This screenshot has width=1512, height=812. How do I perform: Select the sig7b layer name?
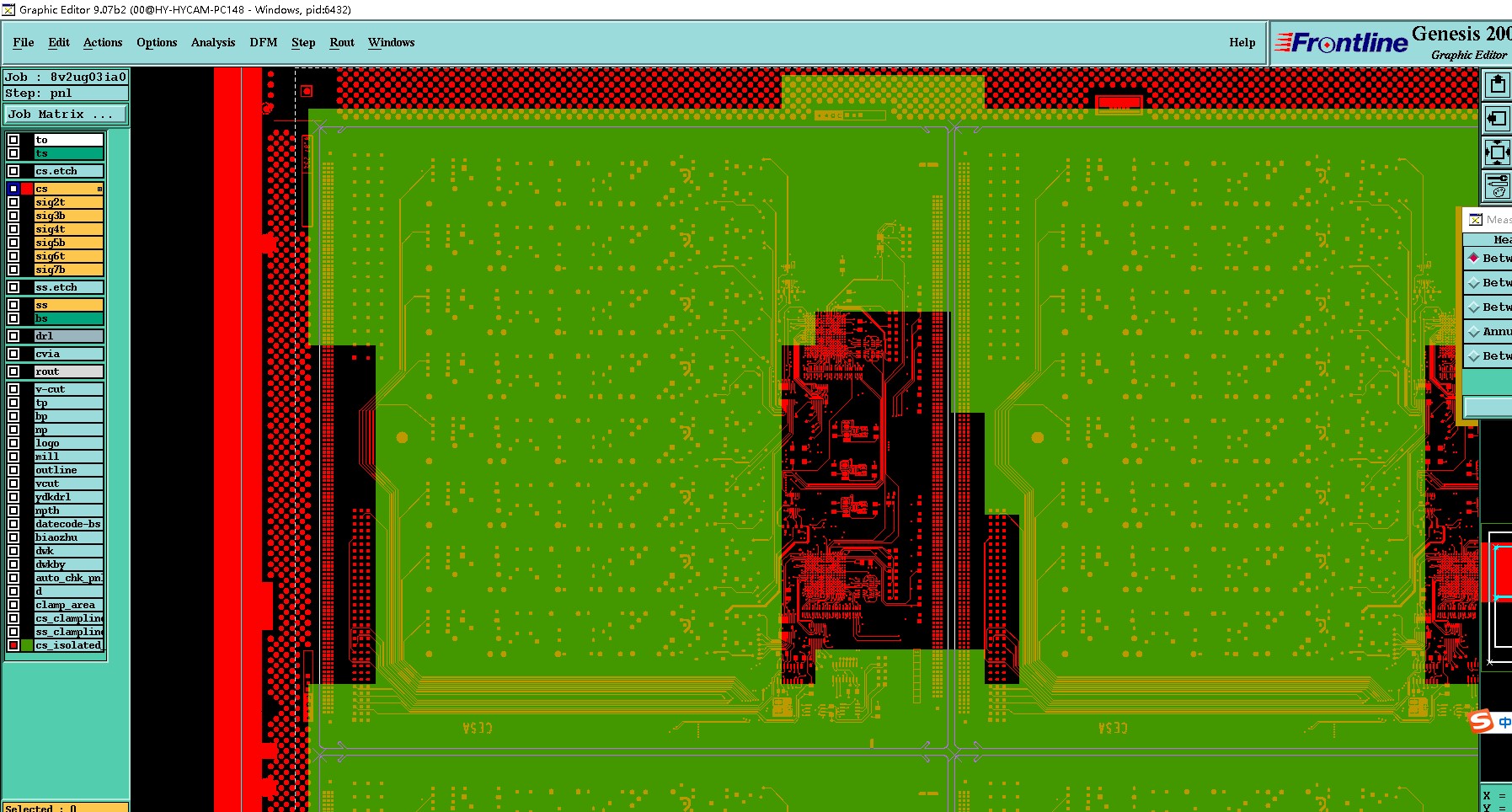click(x=68, y=270)
